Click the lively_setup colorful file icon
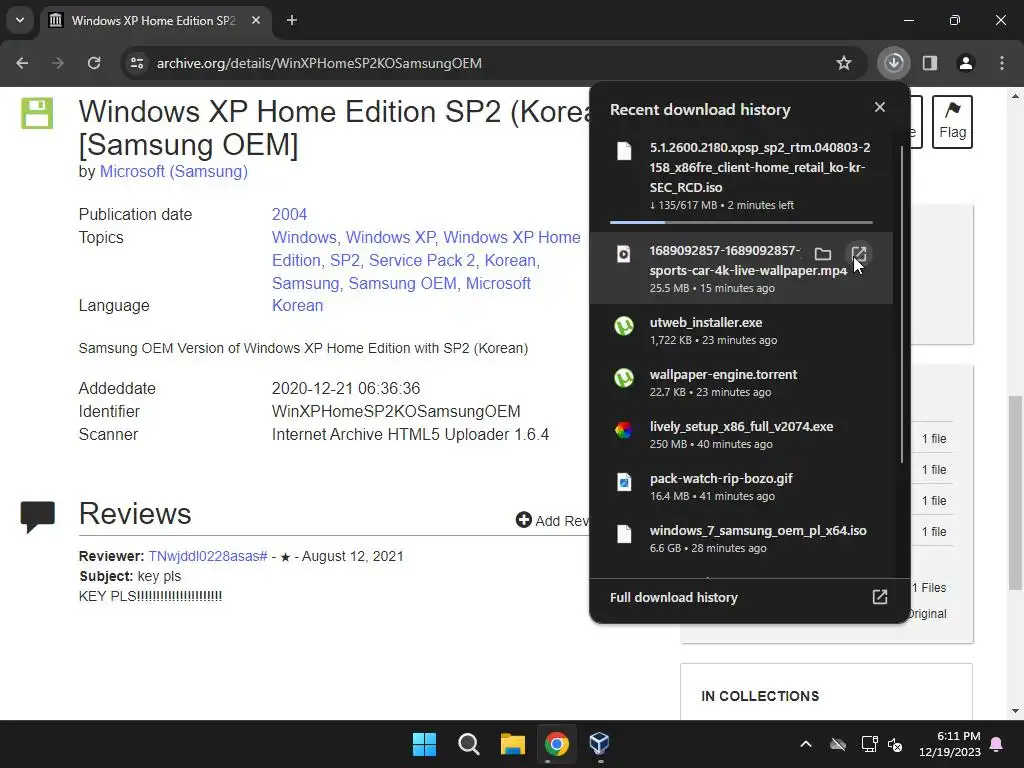 click(x=624, y=429)
